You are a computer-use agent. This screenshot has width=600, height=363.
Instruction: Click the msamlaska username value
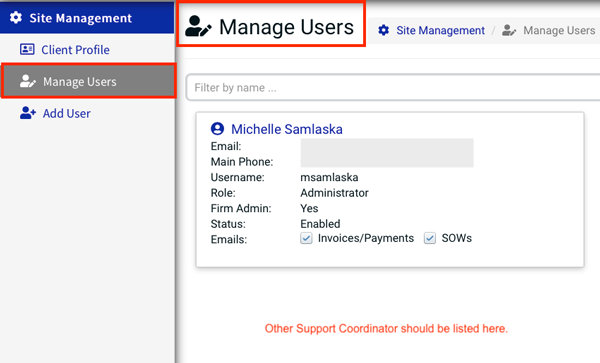coord(329,177)
